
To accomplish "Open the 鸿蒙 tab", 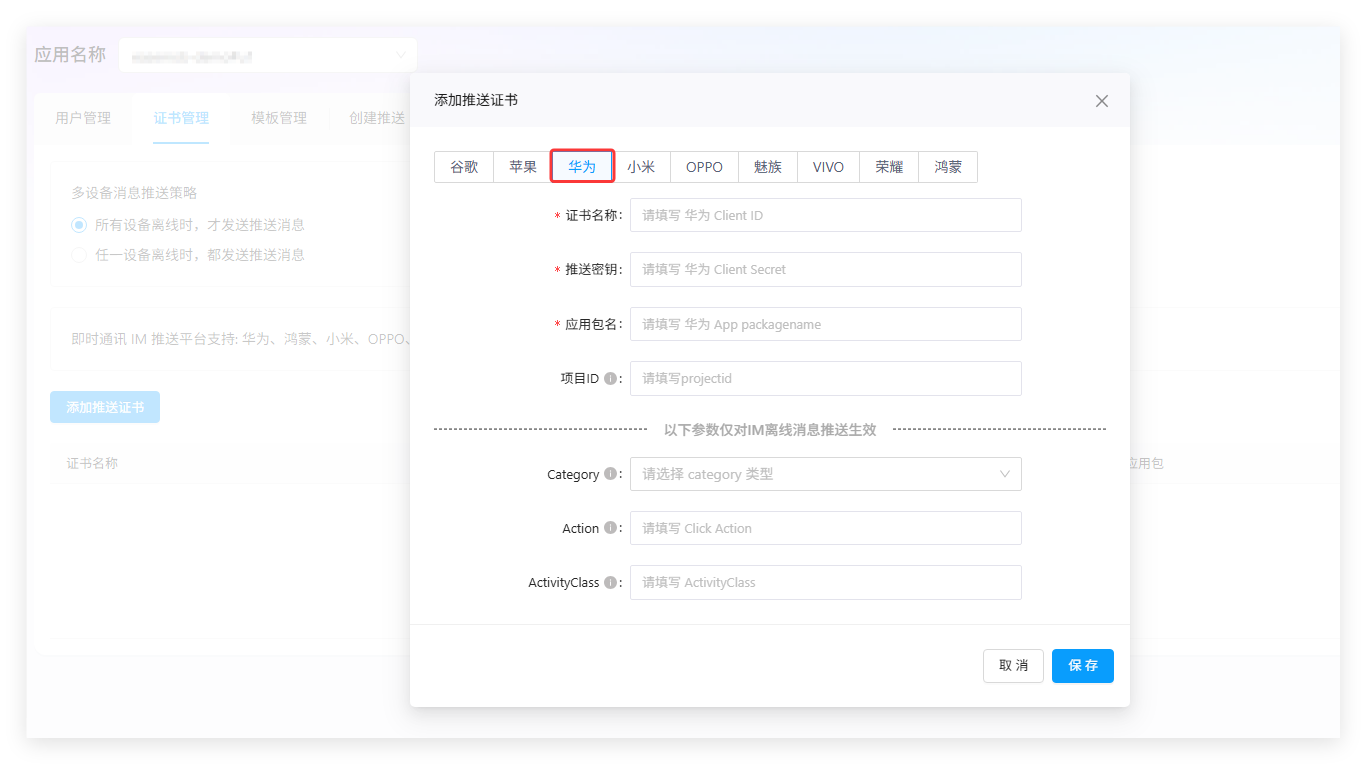I will click(947, 167).
